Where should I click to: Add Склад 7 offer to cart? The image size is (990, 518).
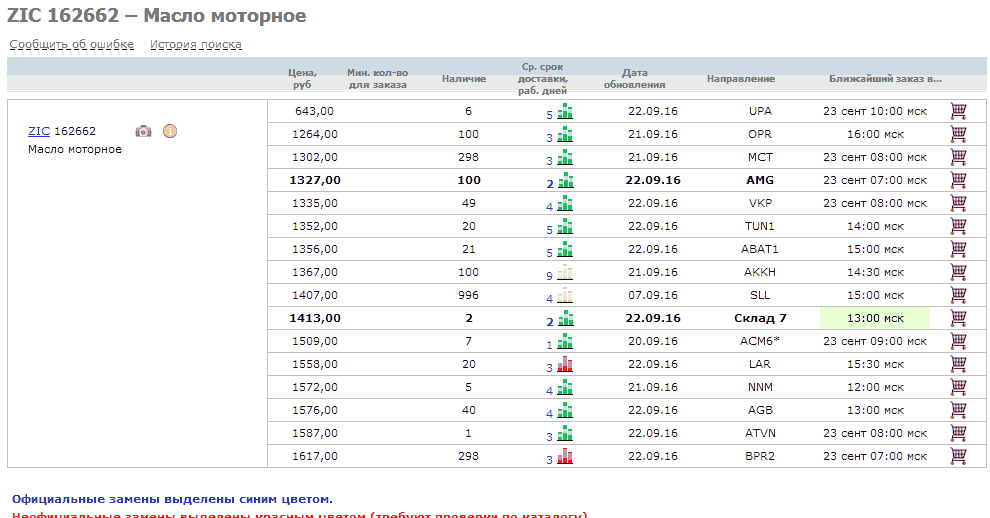point(958,318)
